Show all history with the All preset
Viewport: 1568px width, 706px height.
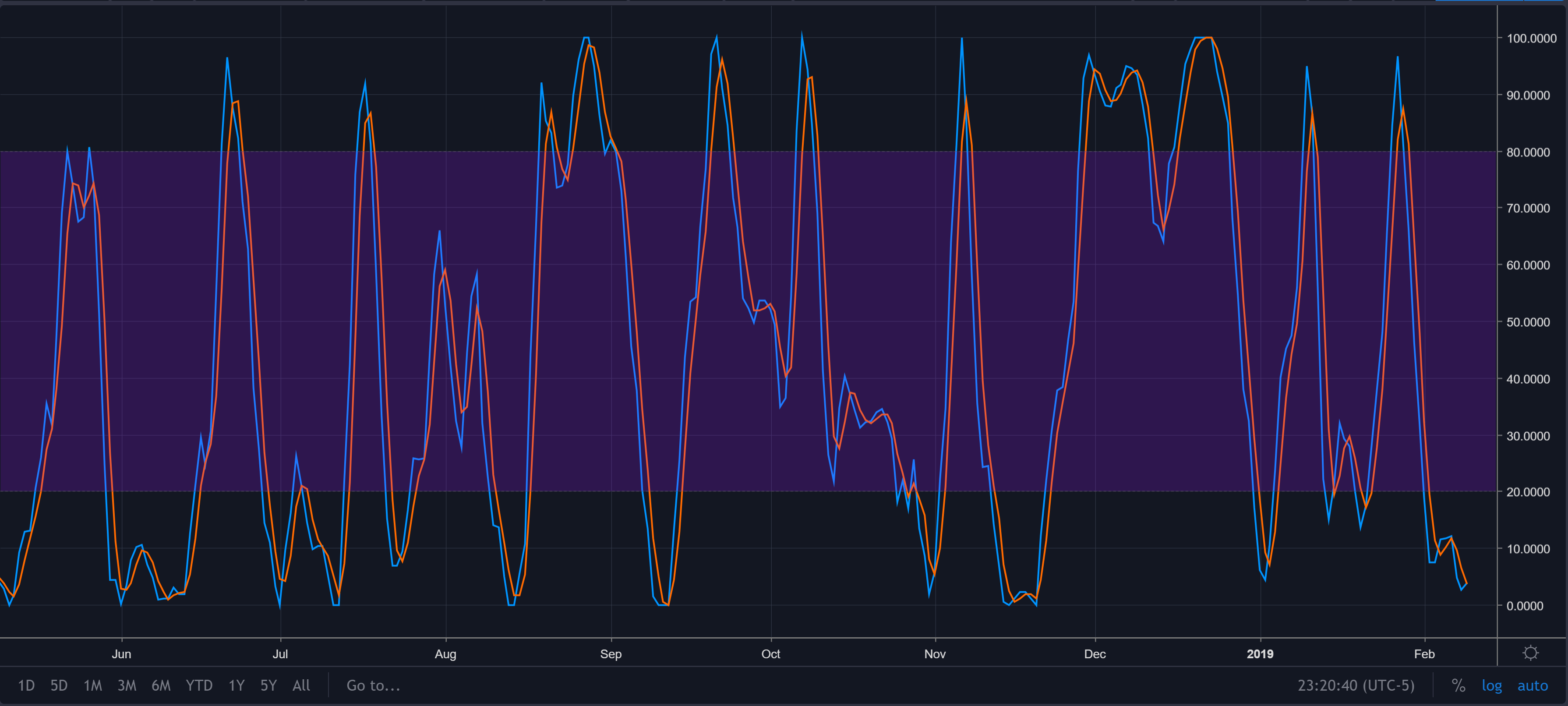301,685
